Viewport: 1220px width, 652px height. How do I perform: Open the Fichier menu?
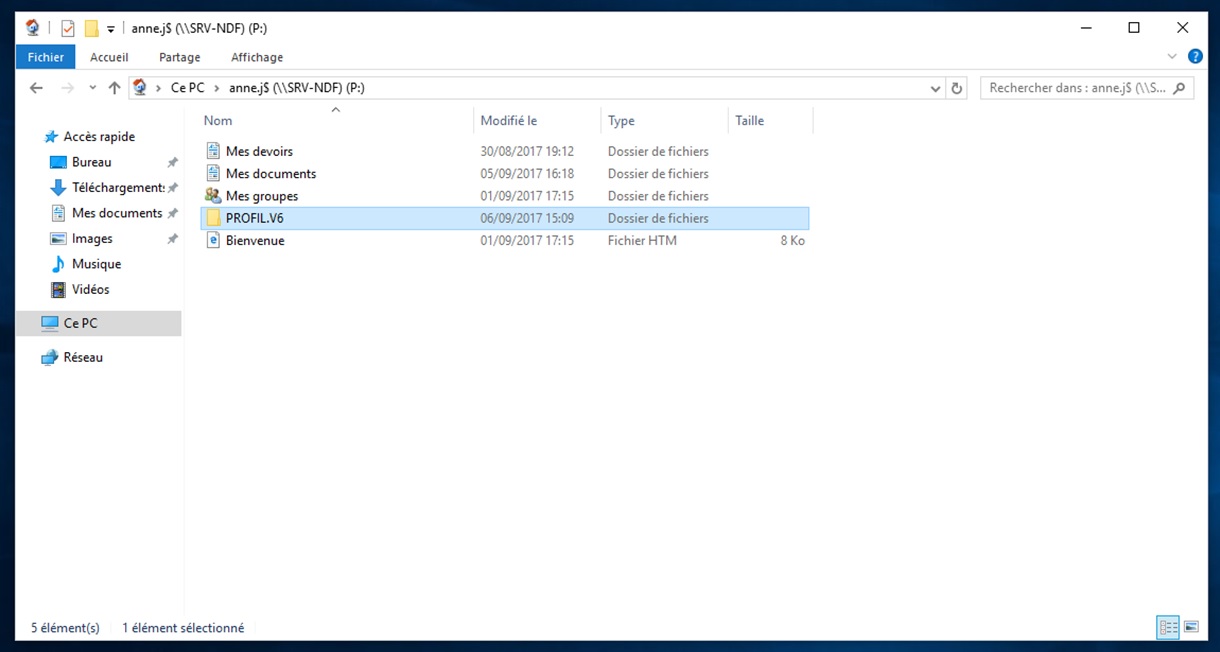45,57
